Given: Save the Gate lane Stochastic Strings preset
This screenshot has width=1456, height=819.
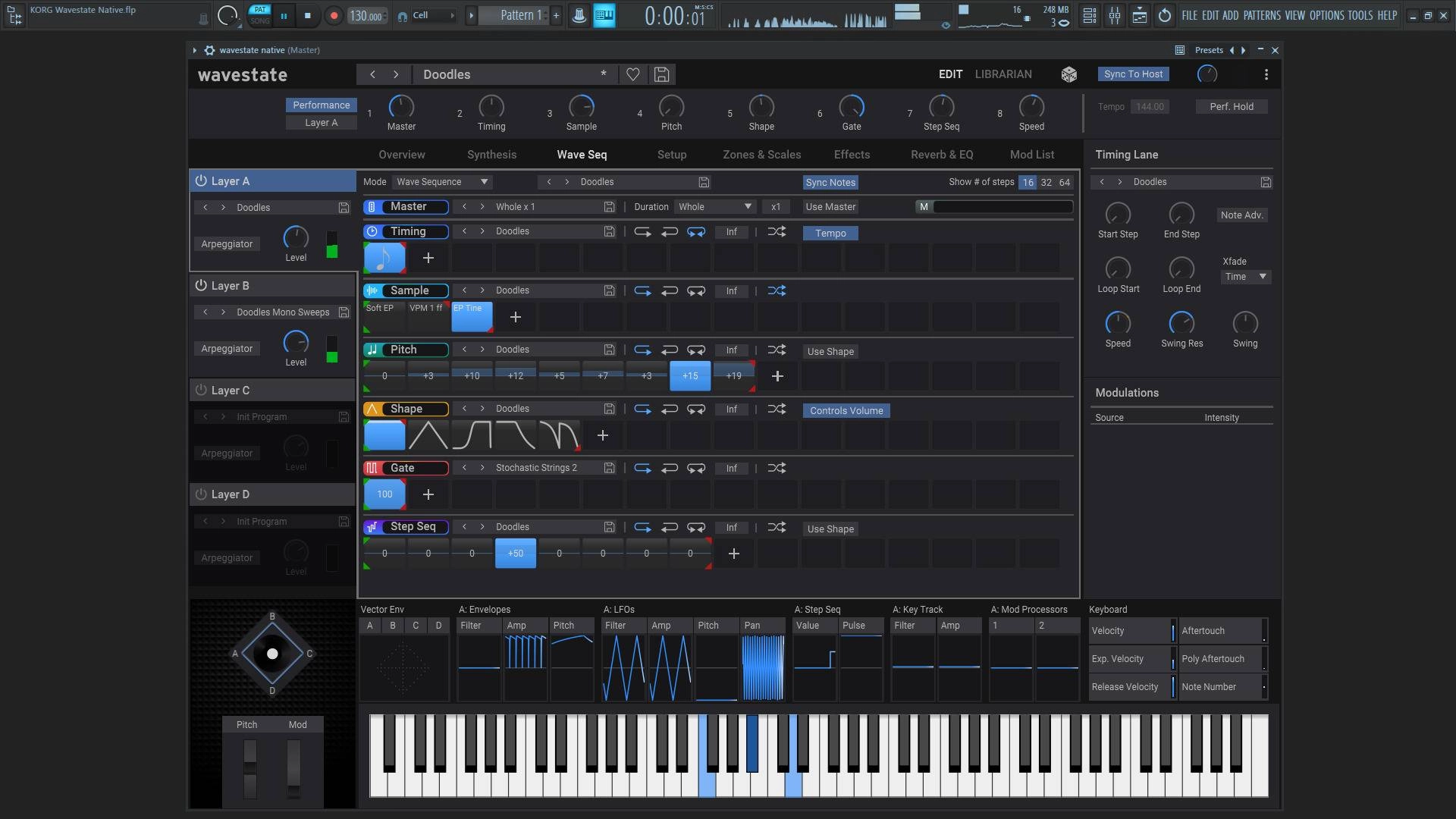Looking at the screenshot, I should pyautogui.click(x=609, y=468).
